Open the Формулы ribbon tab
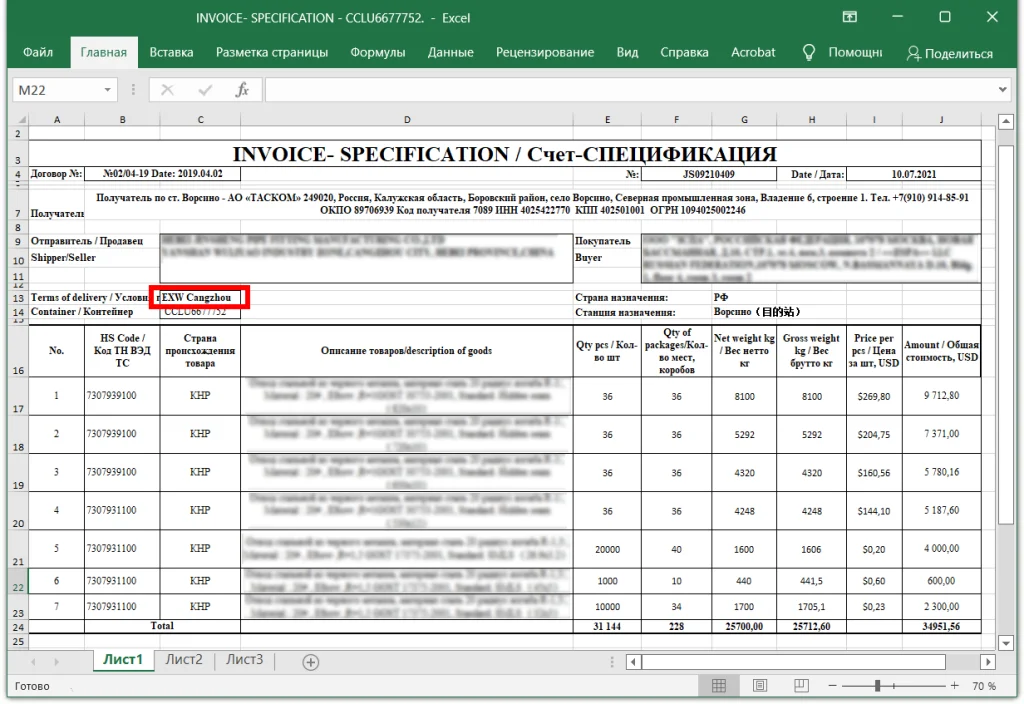The image size is (1024, 704). [x=377, y=52]
